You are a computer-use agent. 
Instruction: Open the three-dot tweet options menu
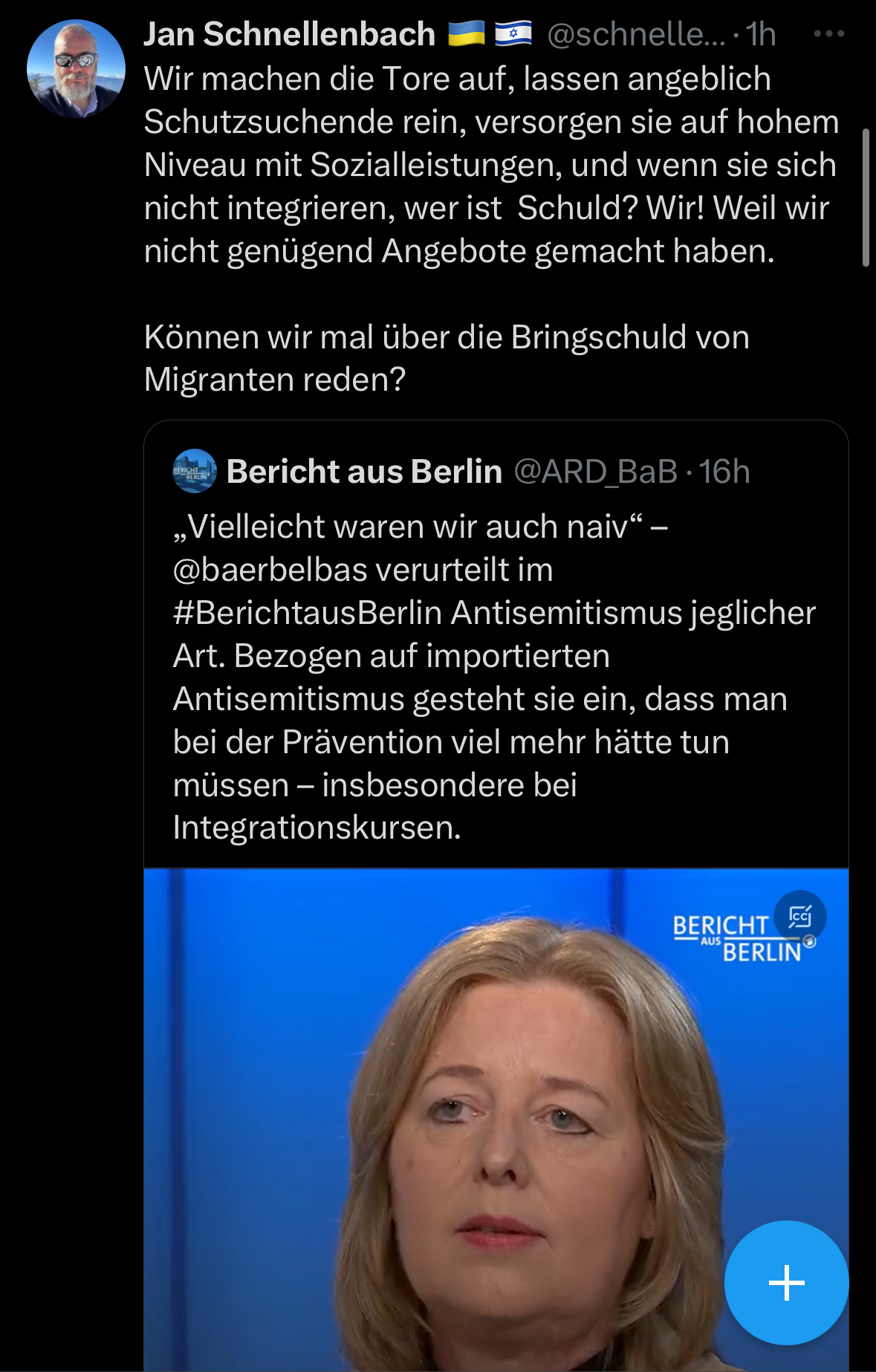pos(828,34)
